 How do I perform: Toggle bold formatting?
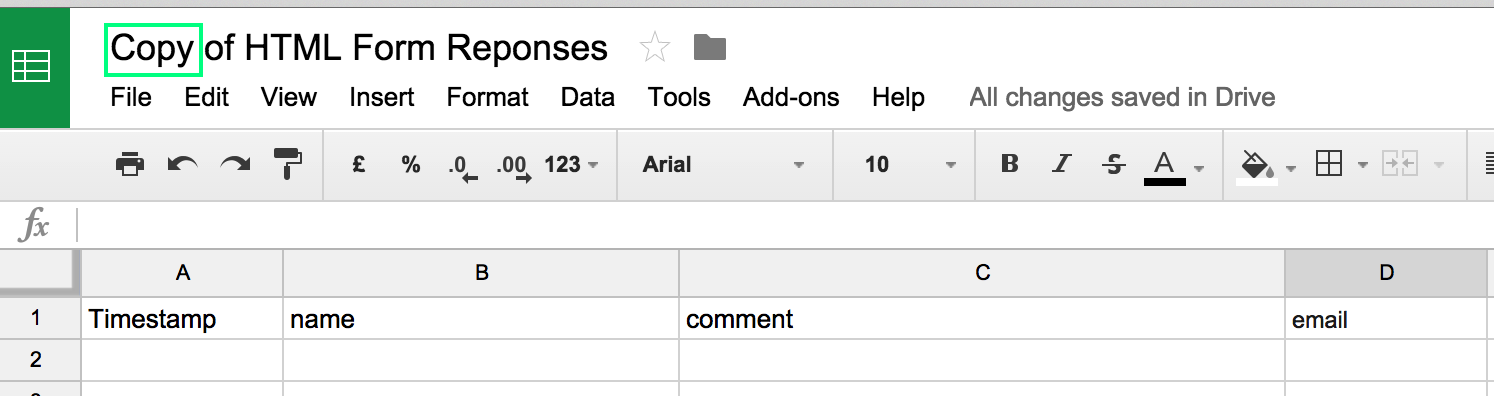click(1010, 164)
